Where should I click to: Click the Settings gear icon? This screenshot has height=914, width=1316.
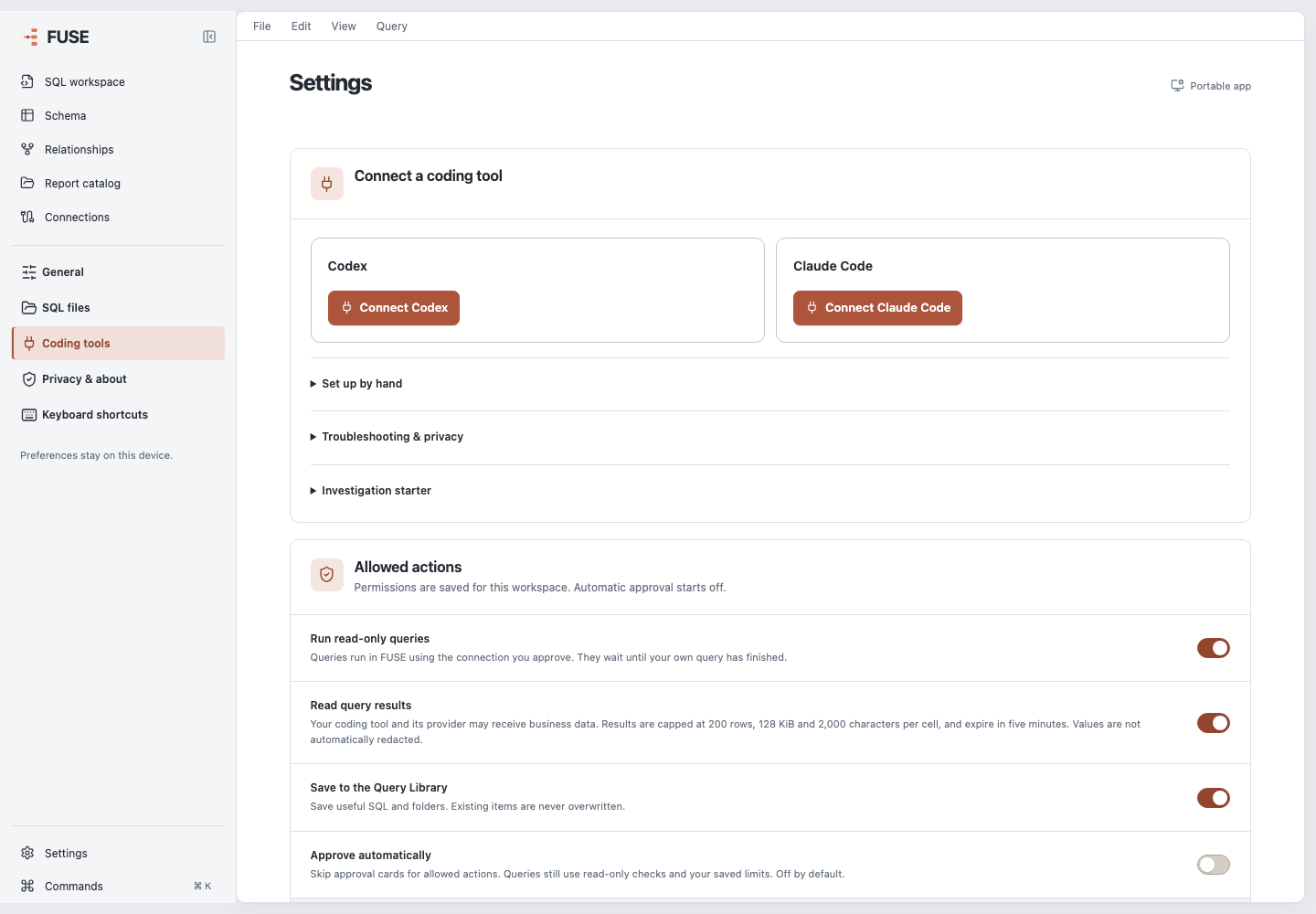pyautogui.click(x=27, y=853)
